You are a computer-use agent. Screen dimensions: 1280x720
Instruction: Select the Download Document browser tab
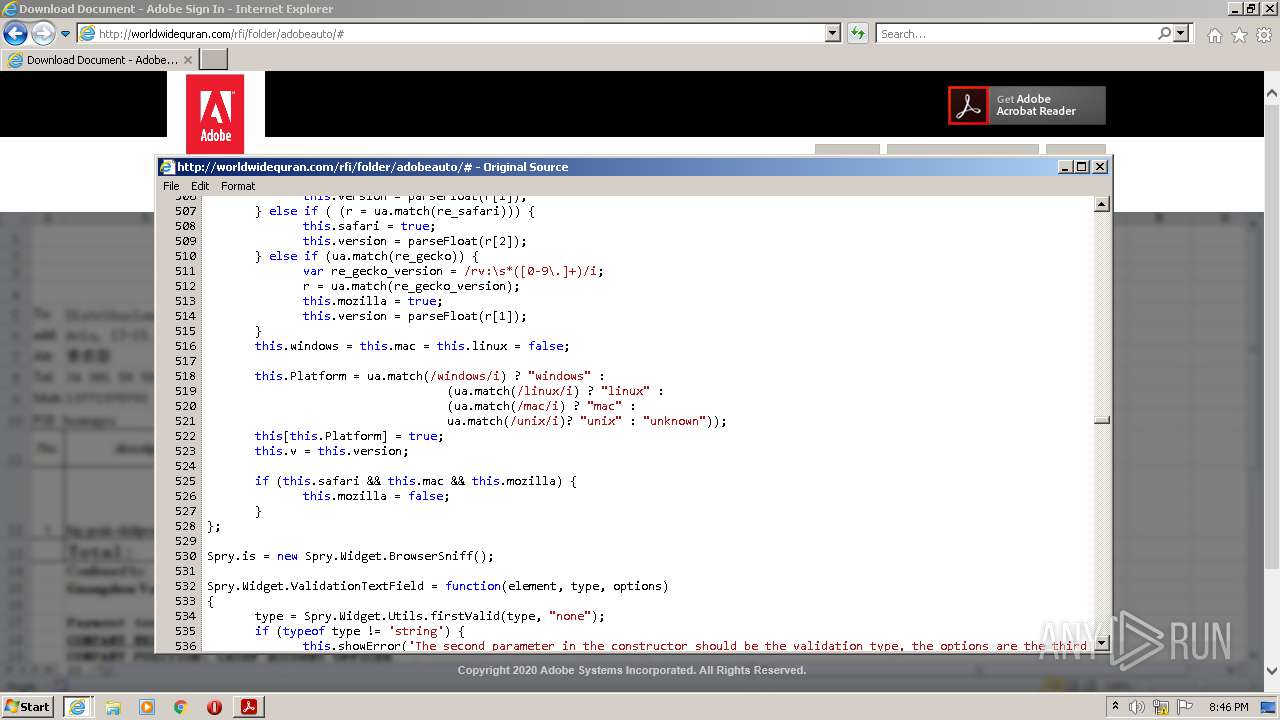100,60
